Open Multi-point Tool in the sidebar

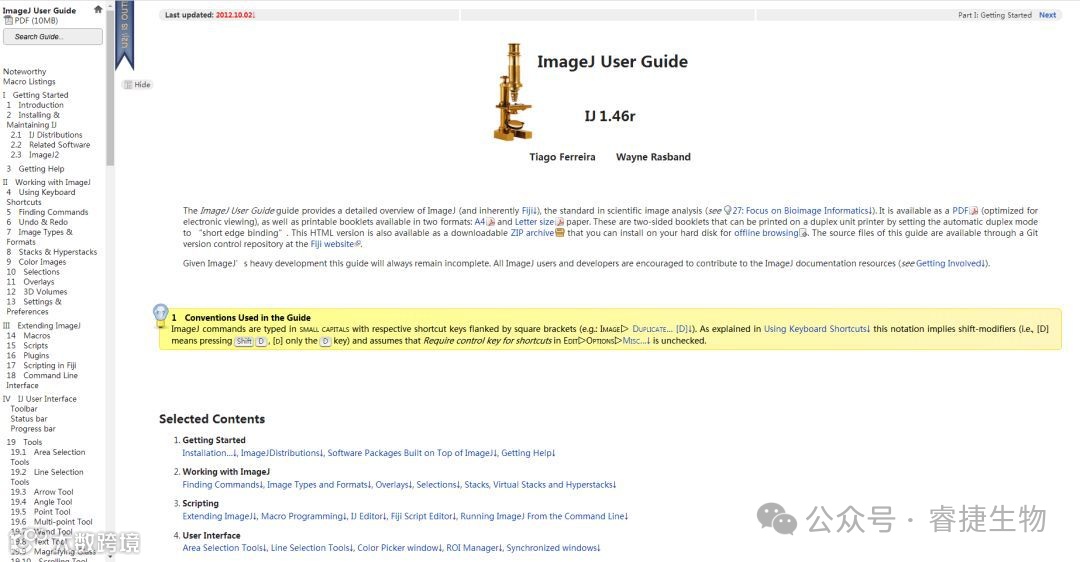[63, 522]
